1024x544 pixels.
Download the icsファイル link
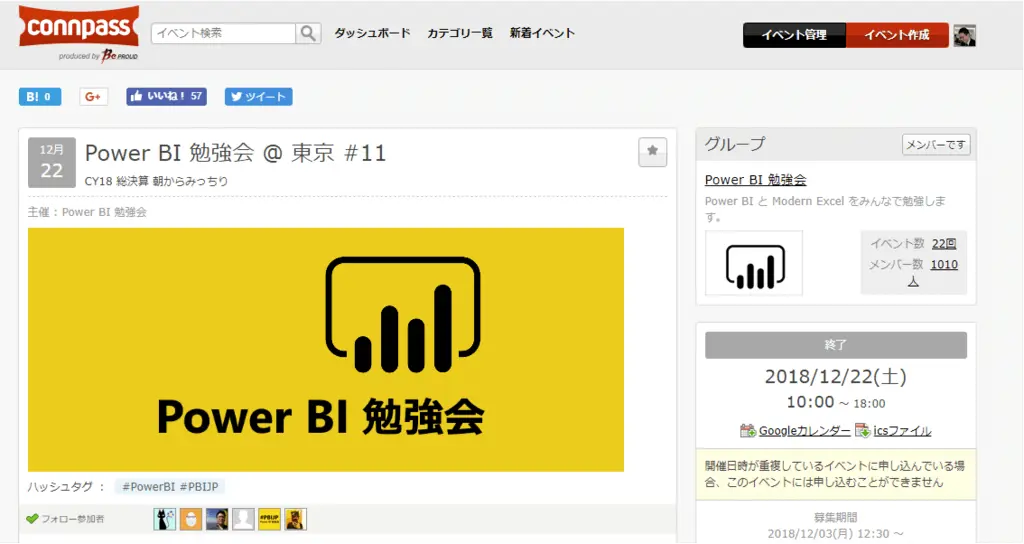click(902, 431)
